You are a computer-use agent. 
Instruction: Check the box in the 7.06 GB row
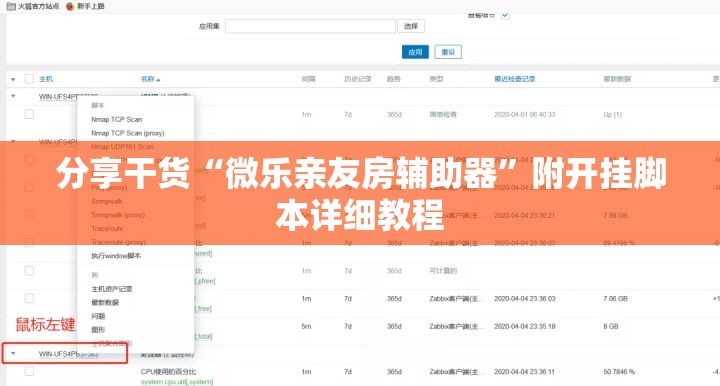point(29,298)
